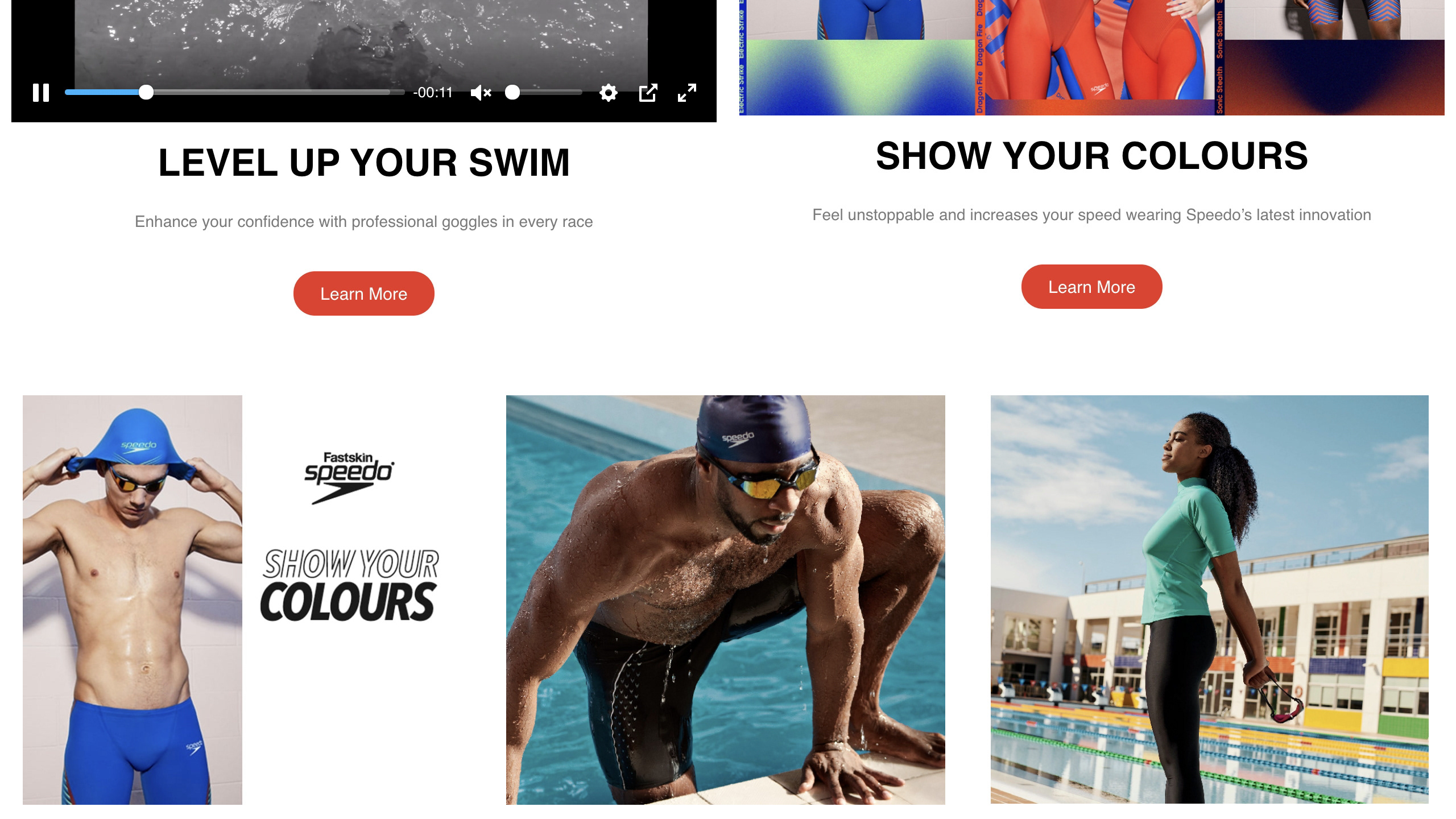
Task: Click the share/pop-out icon on the video
Action: (648, 92)
